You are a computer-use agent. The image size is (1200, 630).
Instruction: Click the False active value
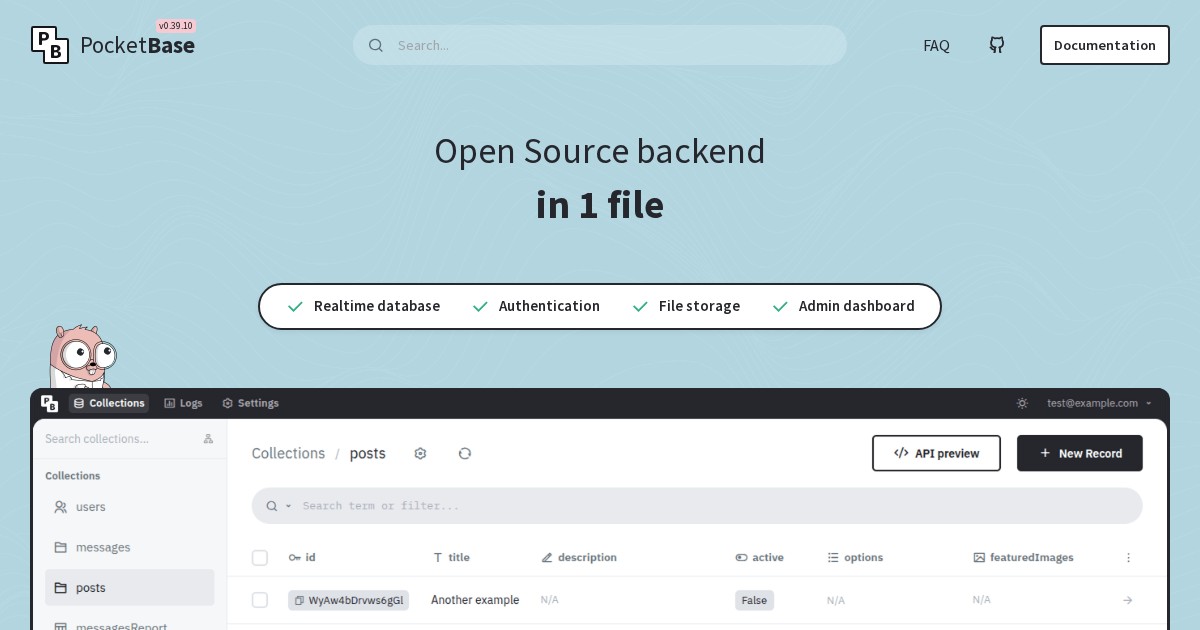pyautogui.click(x=754, y=600)
